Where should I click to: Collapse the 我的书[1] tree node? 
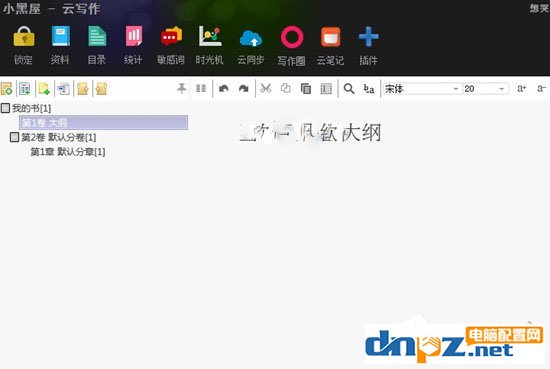click(5, 108)
